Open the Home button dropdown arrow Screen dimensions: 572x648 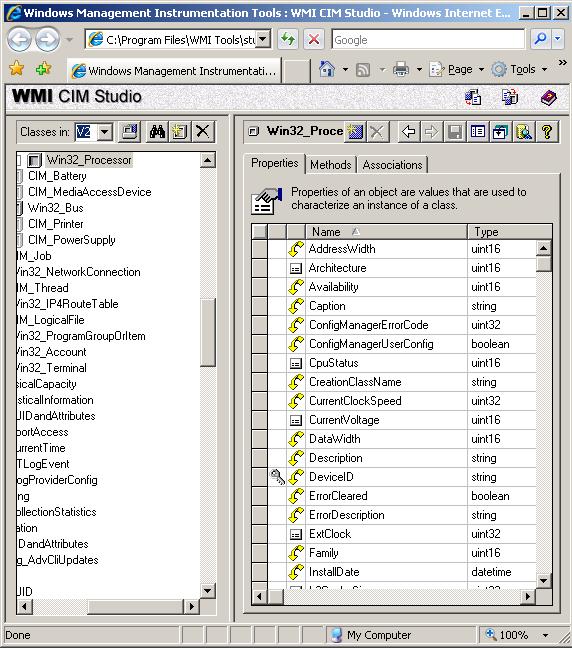(346, 69)
